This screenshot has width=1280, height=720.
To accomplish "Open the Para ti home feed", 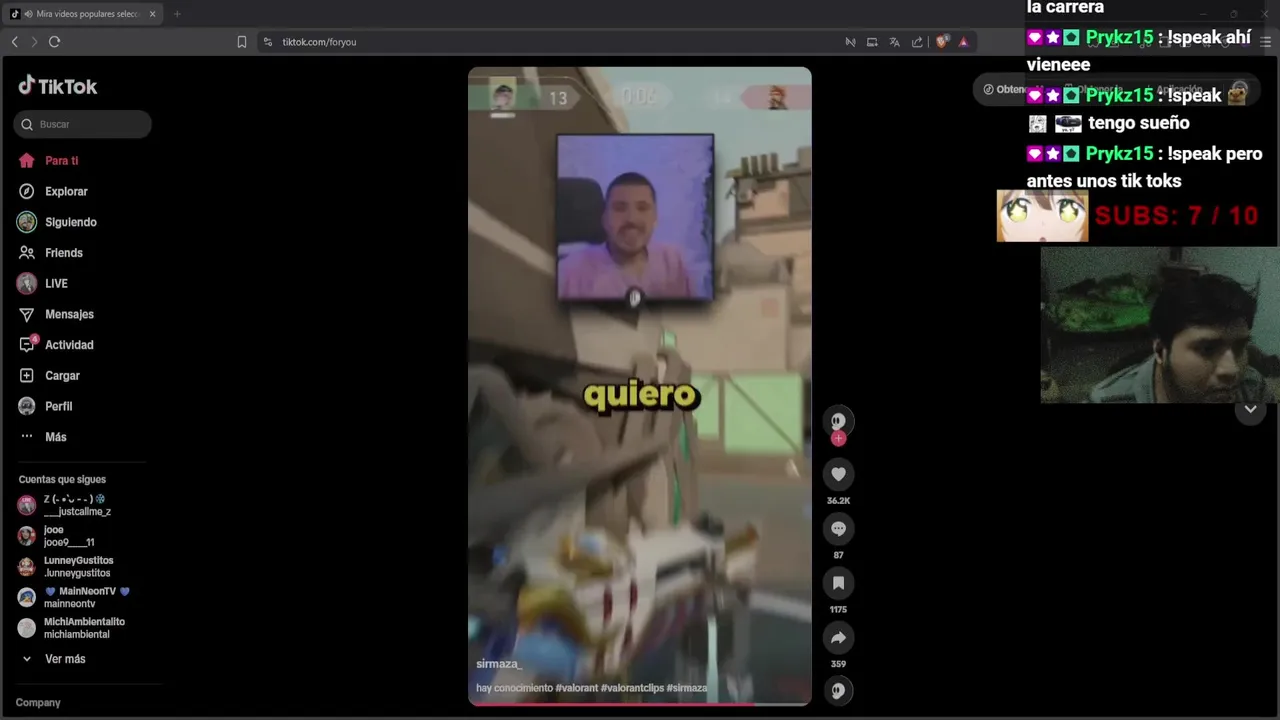I will click(48, 160).
